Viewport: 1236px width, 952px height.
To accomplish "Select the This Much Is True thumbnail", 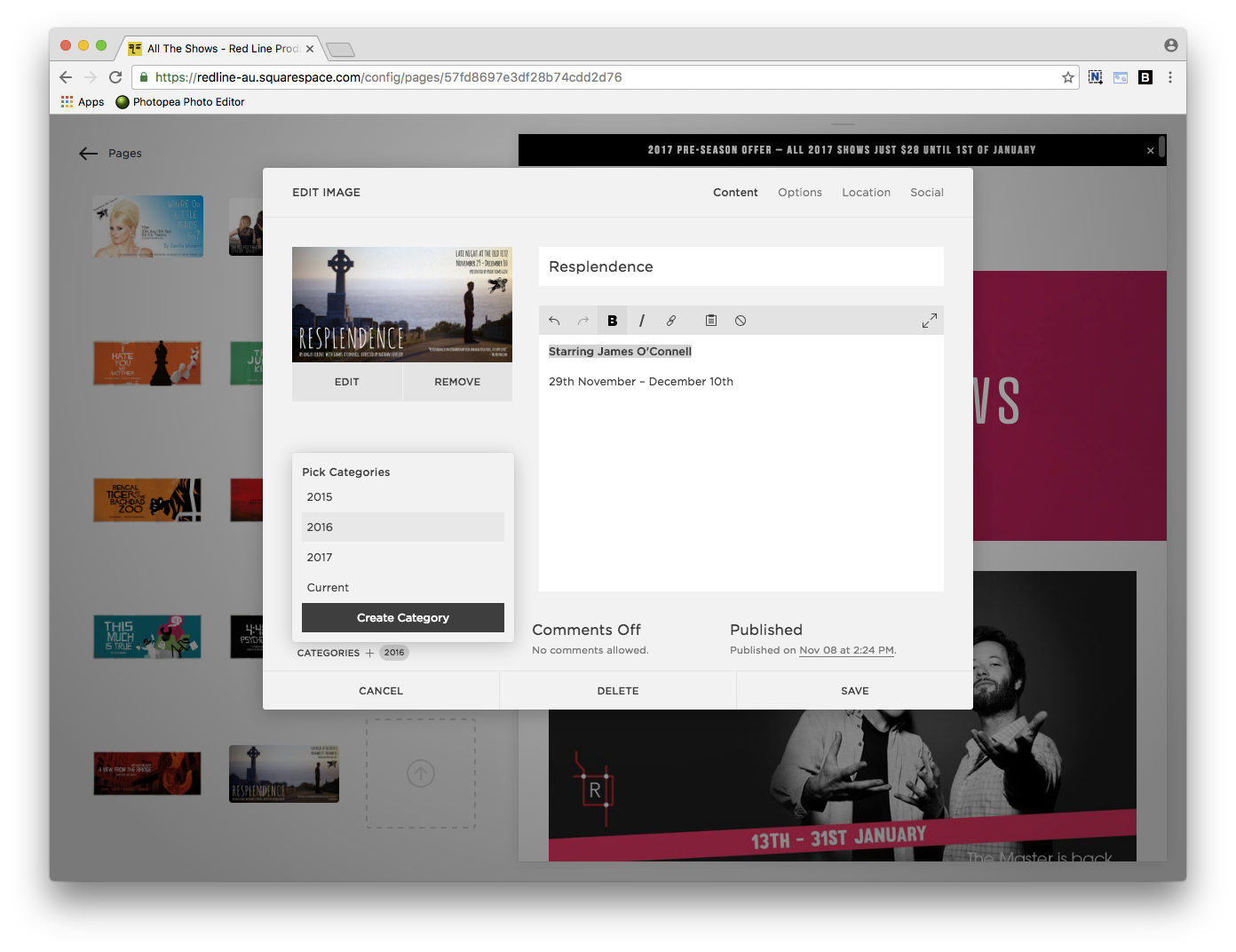I will point(147,637).
